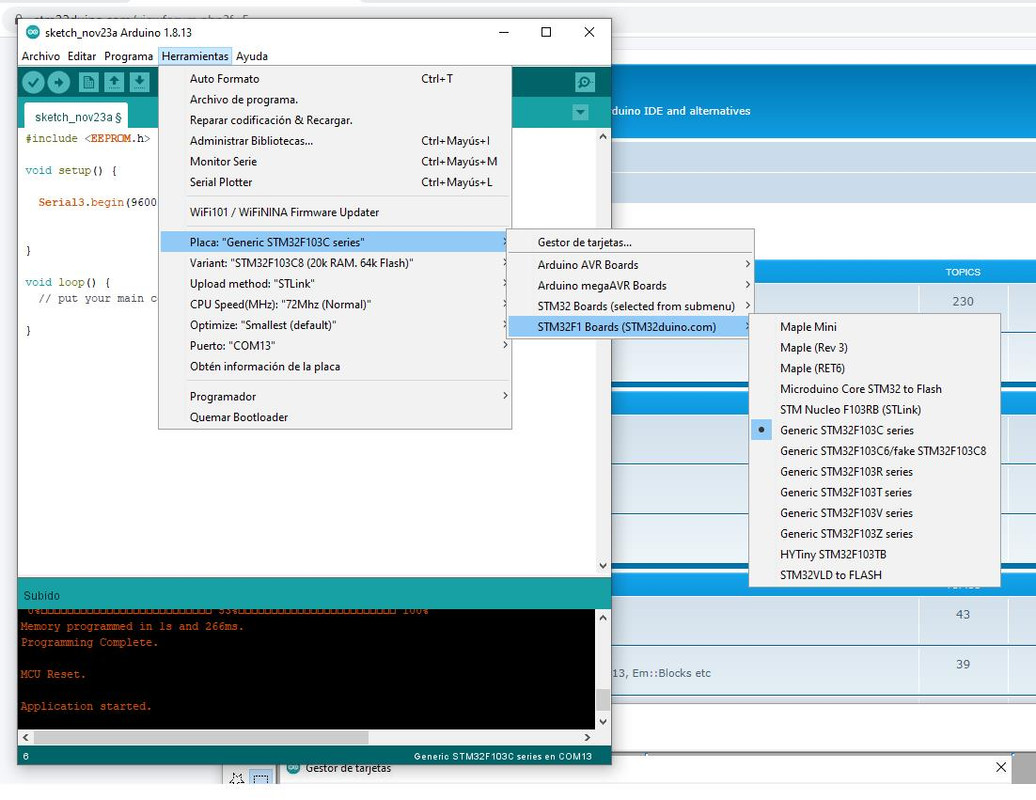Expand STM32 Boards (selected from submenu)
Viewport: 1036px width, 800px height.
[630, 307]
